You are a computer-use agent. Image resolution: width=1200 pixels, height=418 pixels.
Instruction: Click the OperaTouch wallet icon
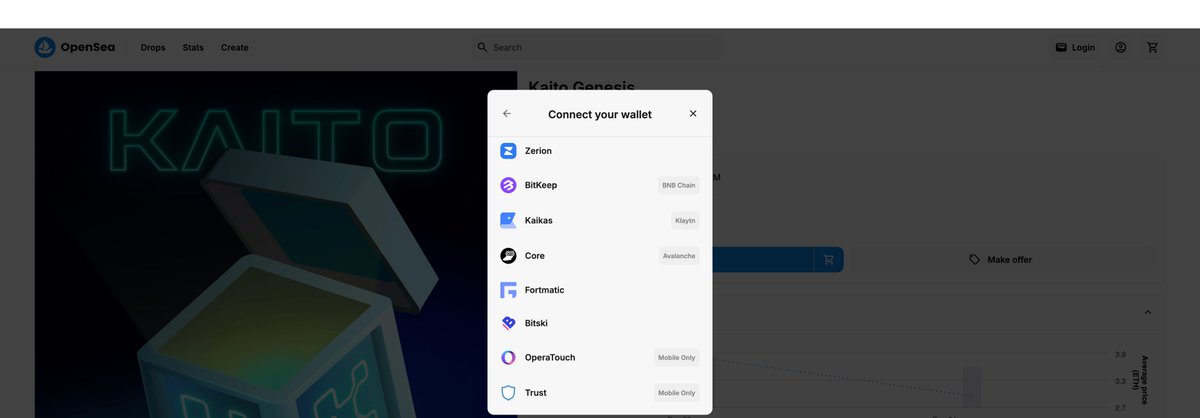click(508, 357)
